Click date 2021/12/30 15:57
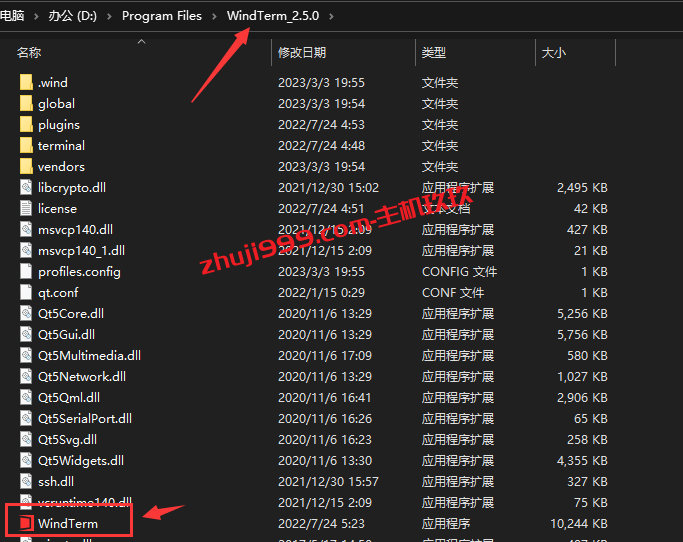Screen dimensions: 683x542 (328, 481)
